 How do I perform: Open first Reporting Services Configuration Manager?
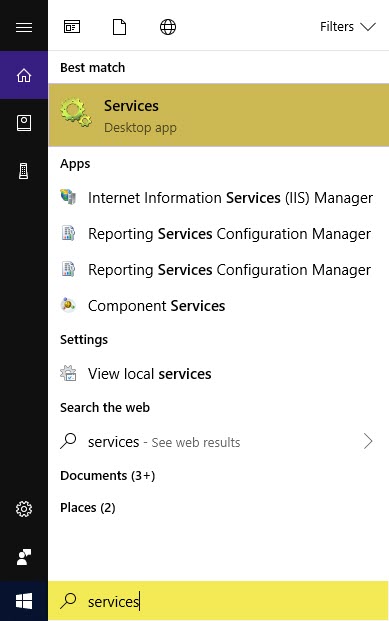coord(218,234)
